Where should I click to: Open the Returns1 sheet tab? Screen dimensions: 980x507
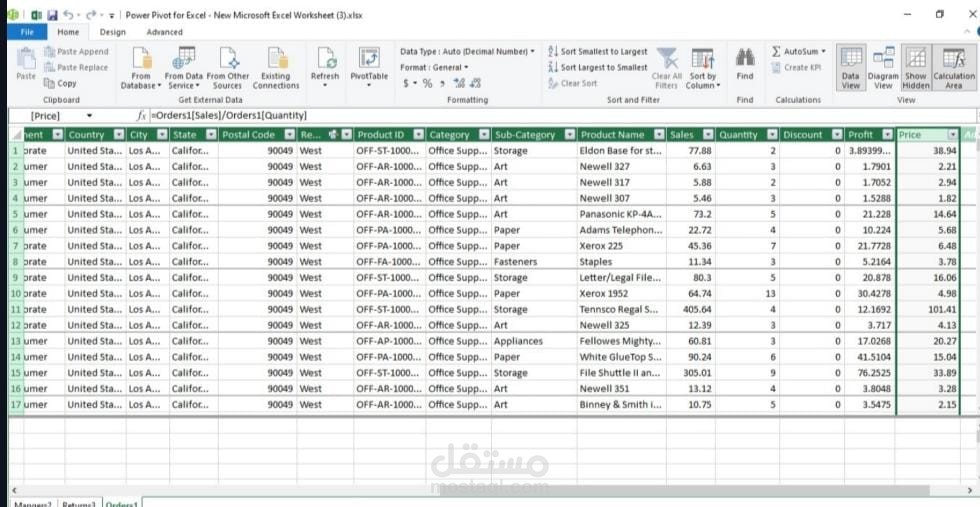coord(79,503)
